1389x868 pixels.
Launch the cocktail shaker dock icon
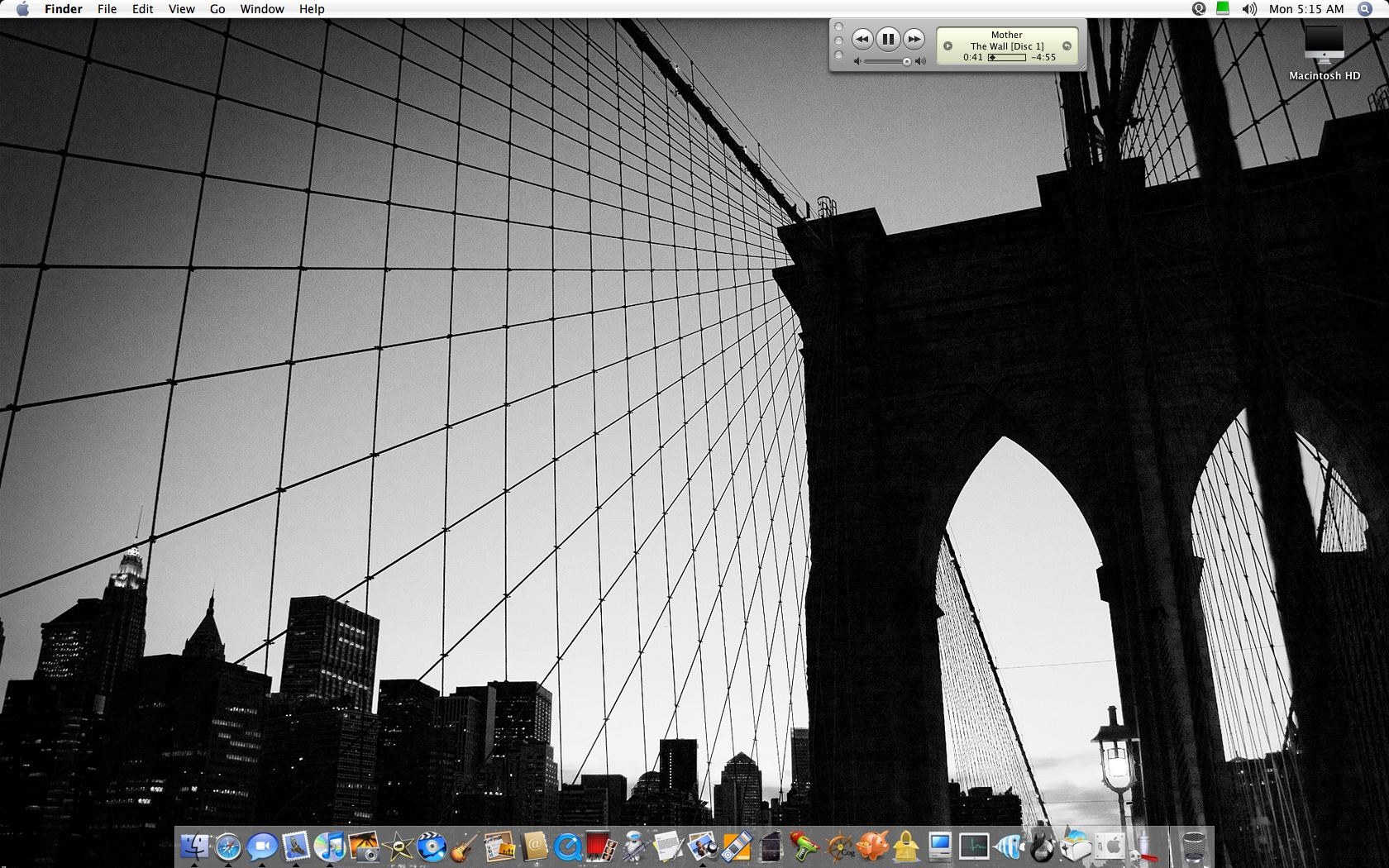(1143, 846)
